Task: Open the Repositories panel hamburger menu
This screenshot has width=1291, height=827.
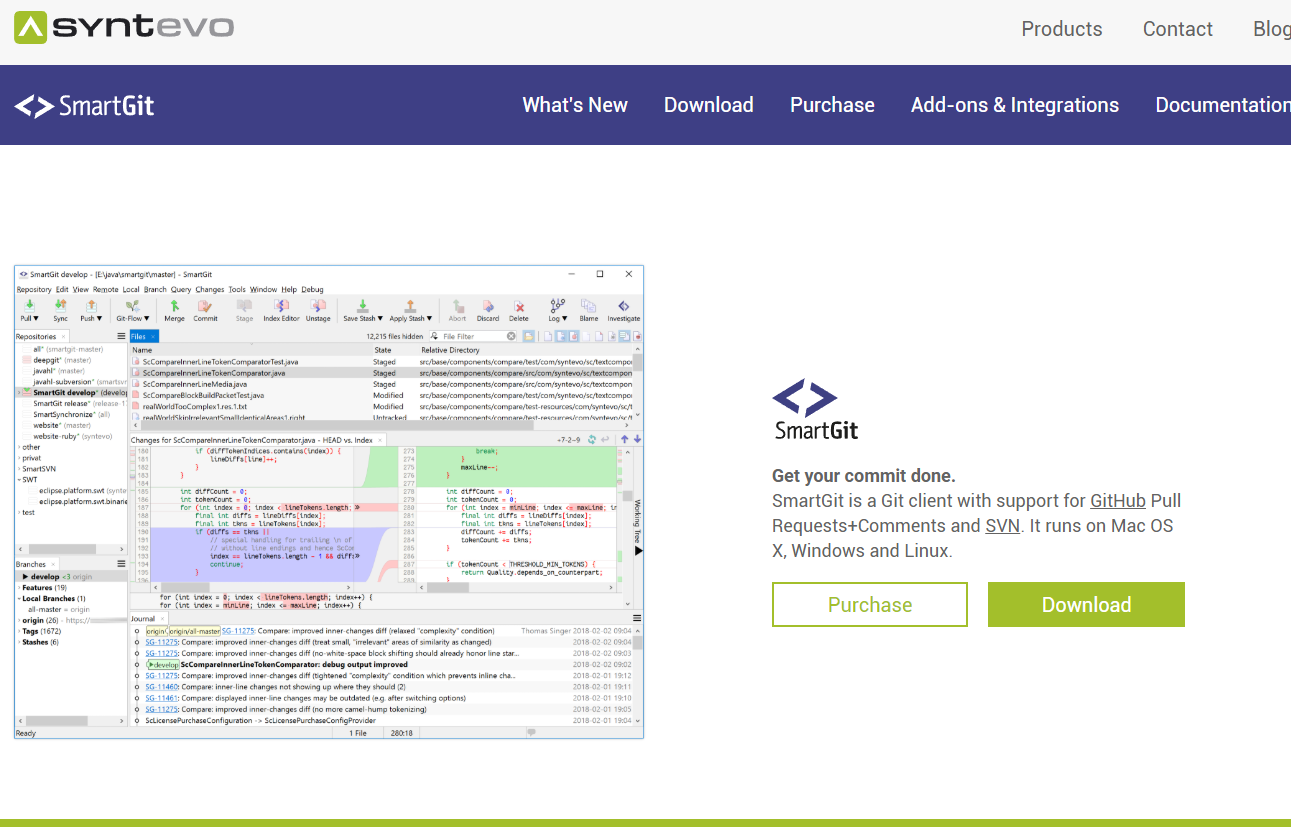Action: click(x=121, y=337)
